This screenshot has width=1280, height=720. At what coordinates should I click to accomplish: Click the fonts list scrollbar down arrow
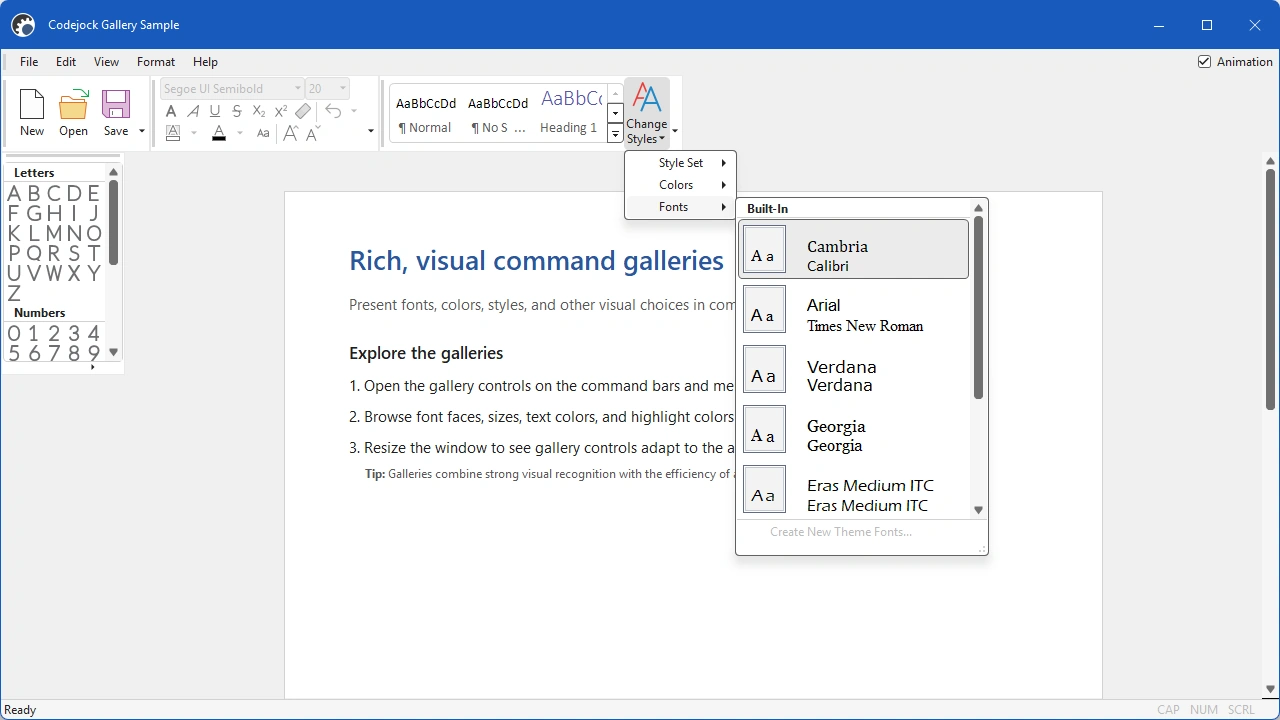[x=978, y=510]
